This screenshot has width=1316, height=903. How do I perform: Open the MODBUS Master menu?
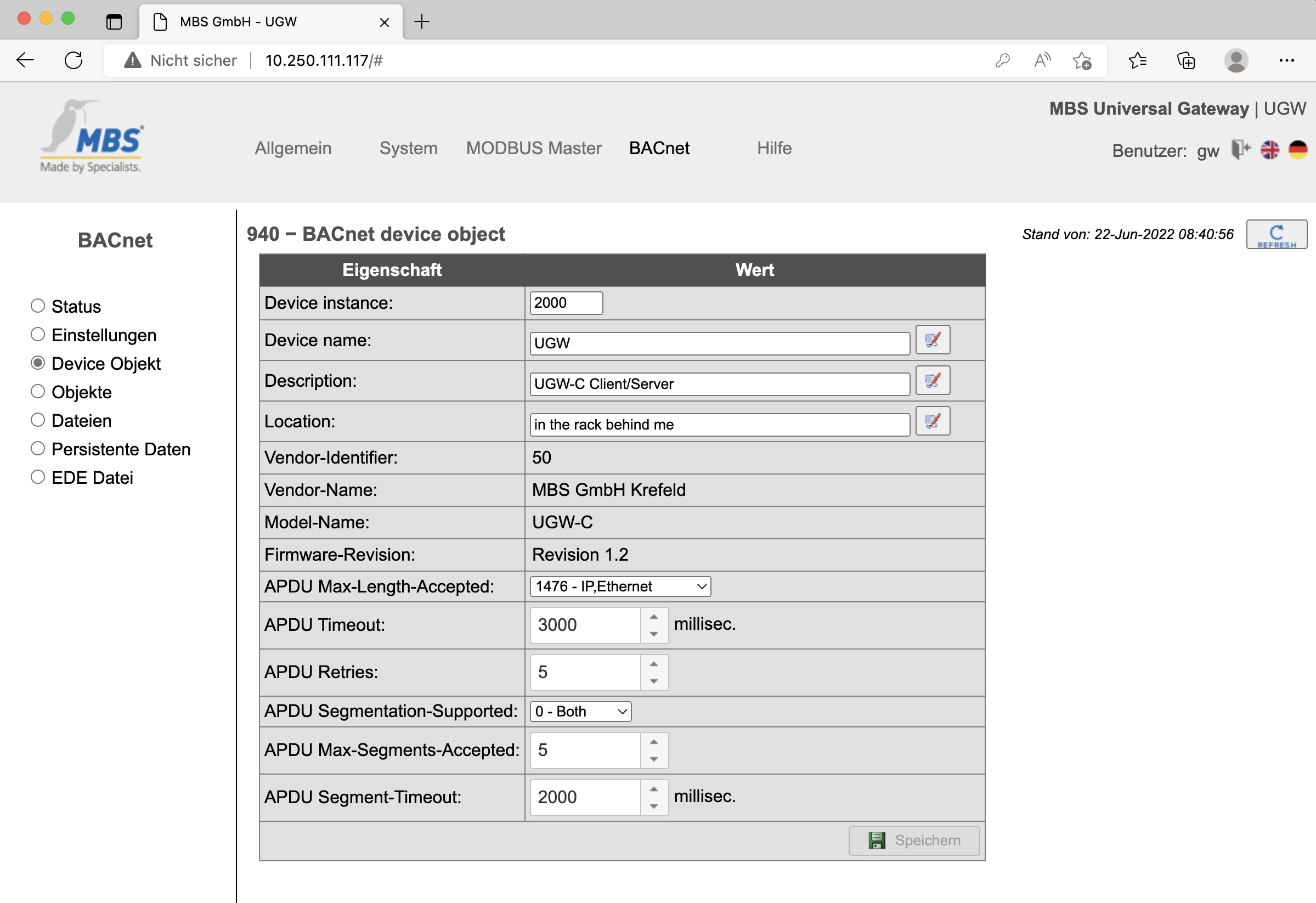pos(533,148)
